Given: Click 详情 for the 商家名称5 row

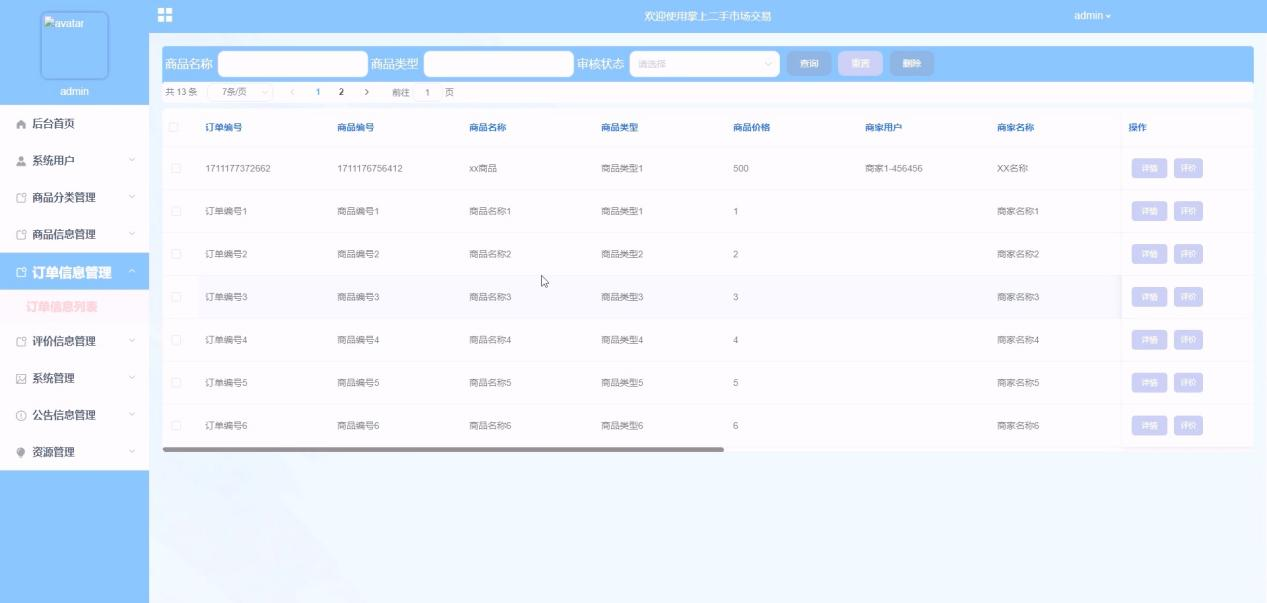Looking at the screenshot, I should (1149, 384).
